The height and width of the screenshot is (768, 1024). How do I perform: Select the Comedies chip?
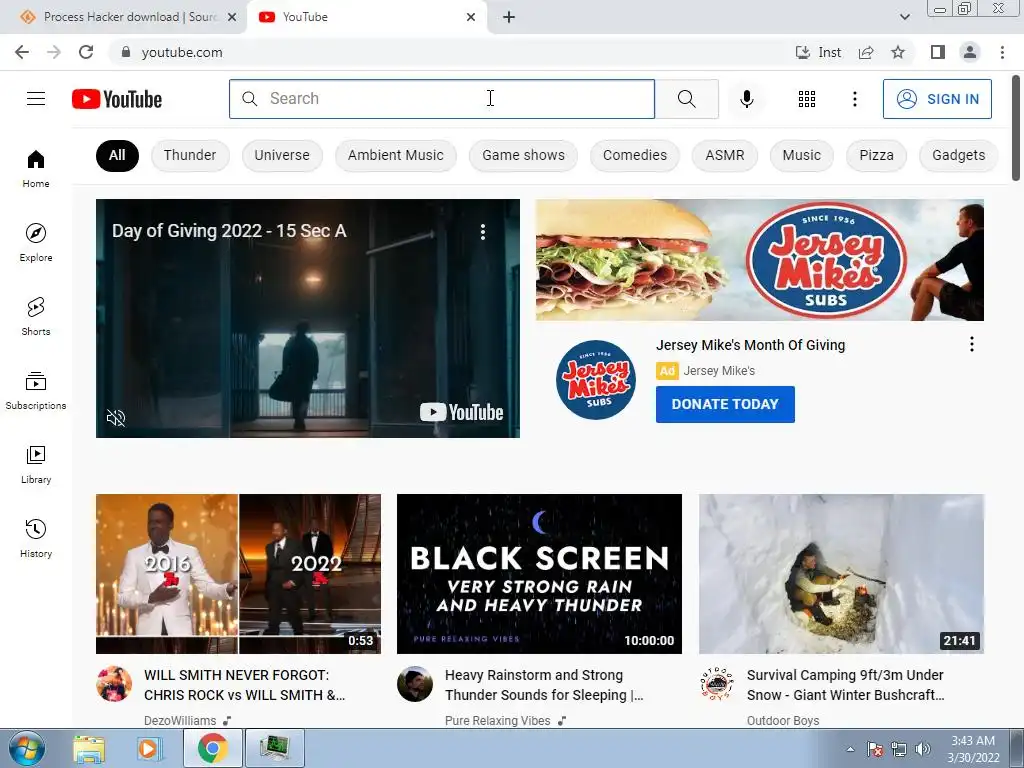pos(635,155)
